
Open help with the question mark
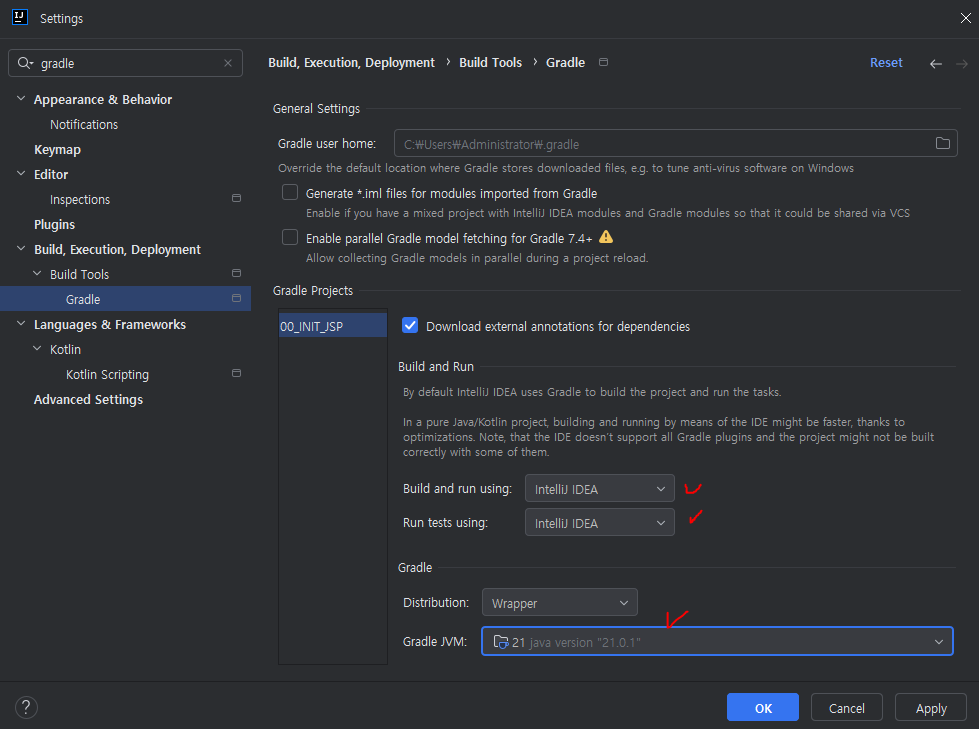26,707
